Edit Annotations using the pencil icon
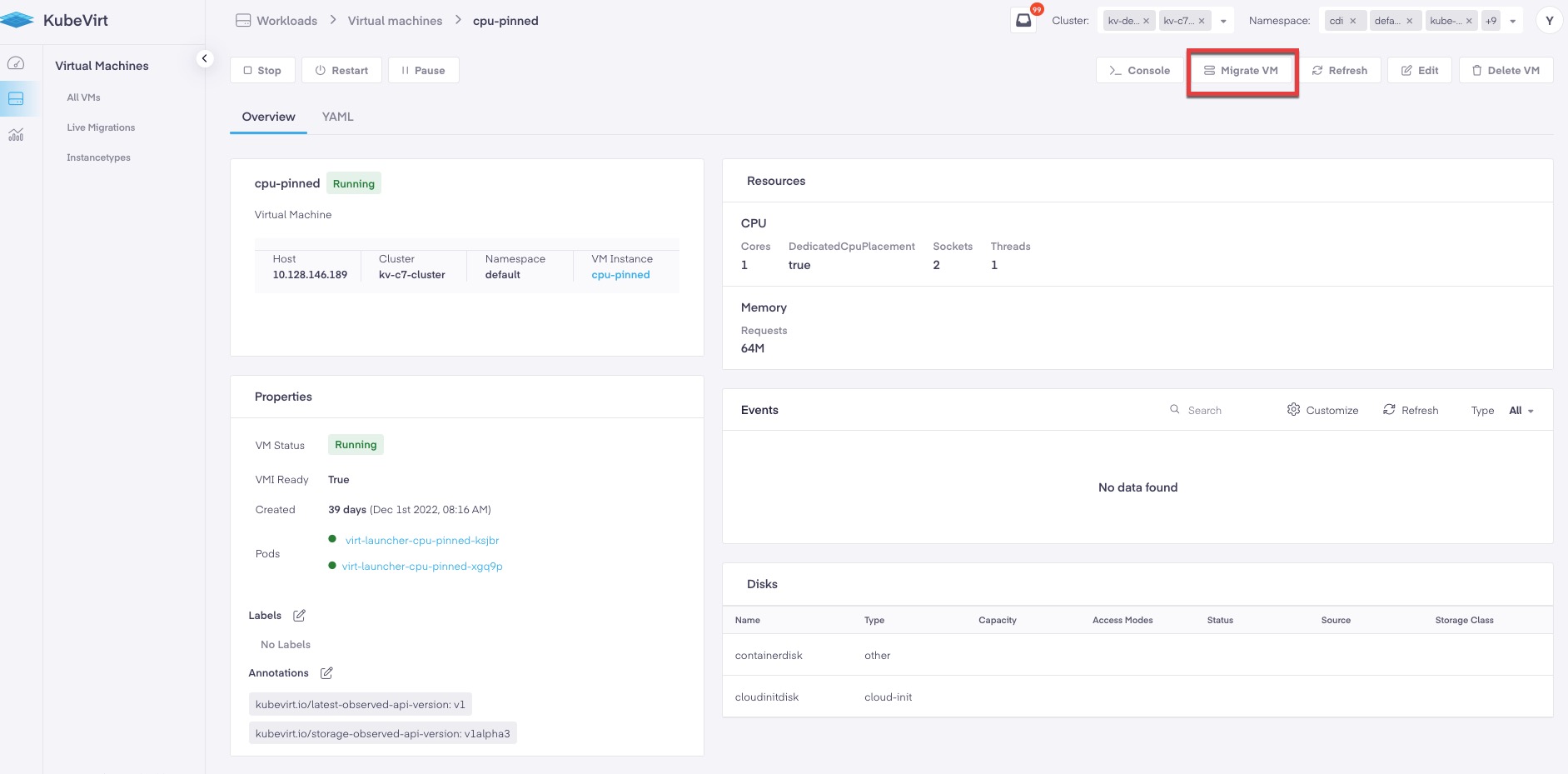This screenshot has height=774, width=1568. tap(326, 673)
